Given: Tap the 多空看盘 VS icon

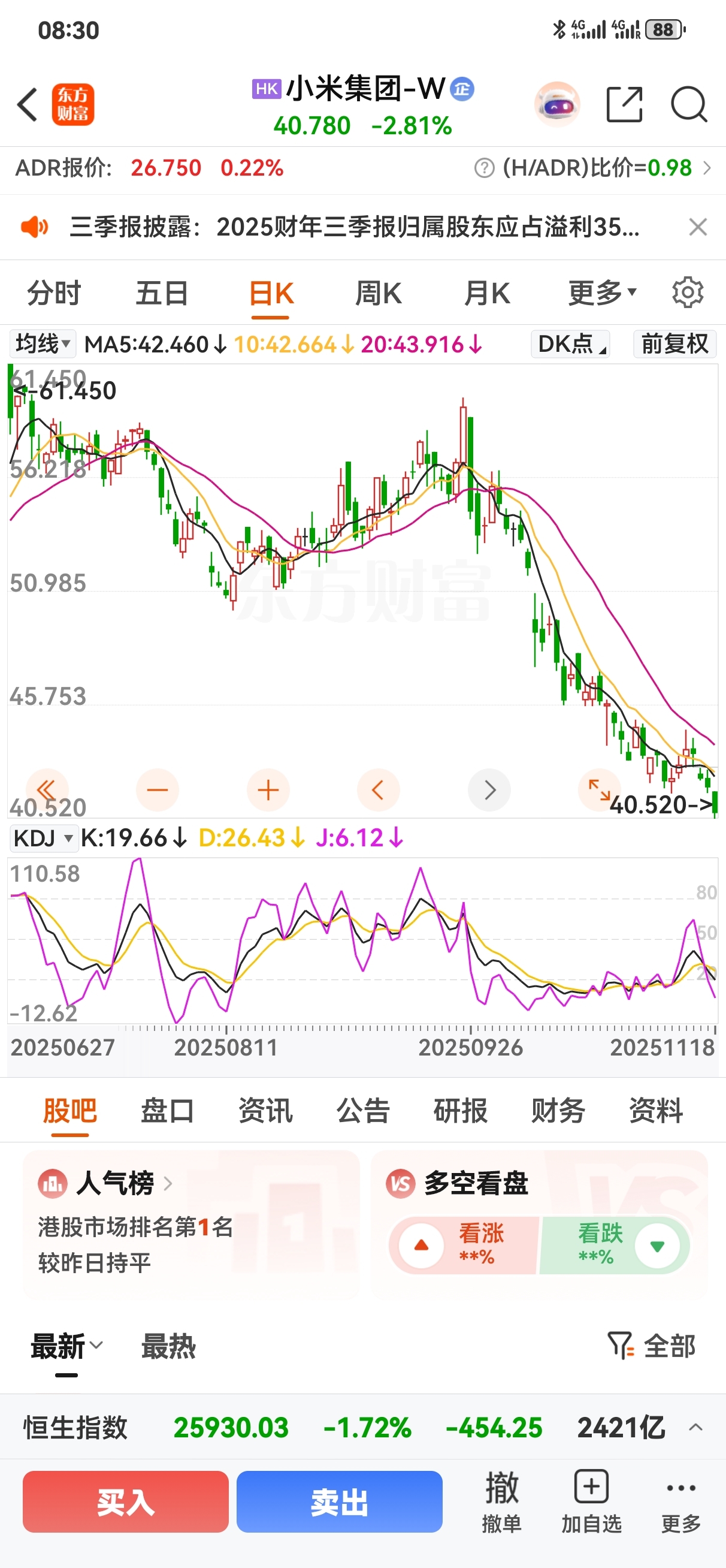Looking at the screenshot, I should [x=400, y=1183].
